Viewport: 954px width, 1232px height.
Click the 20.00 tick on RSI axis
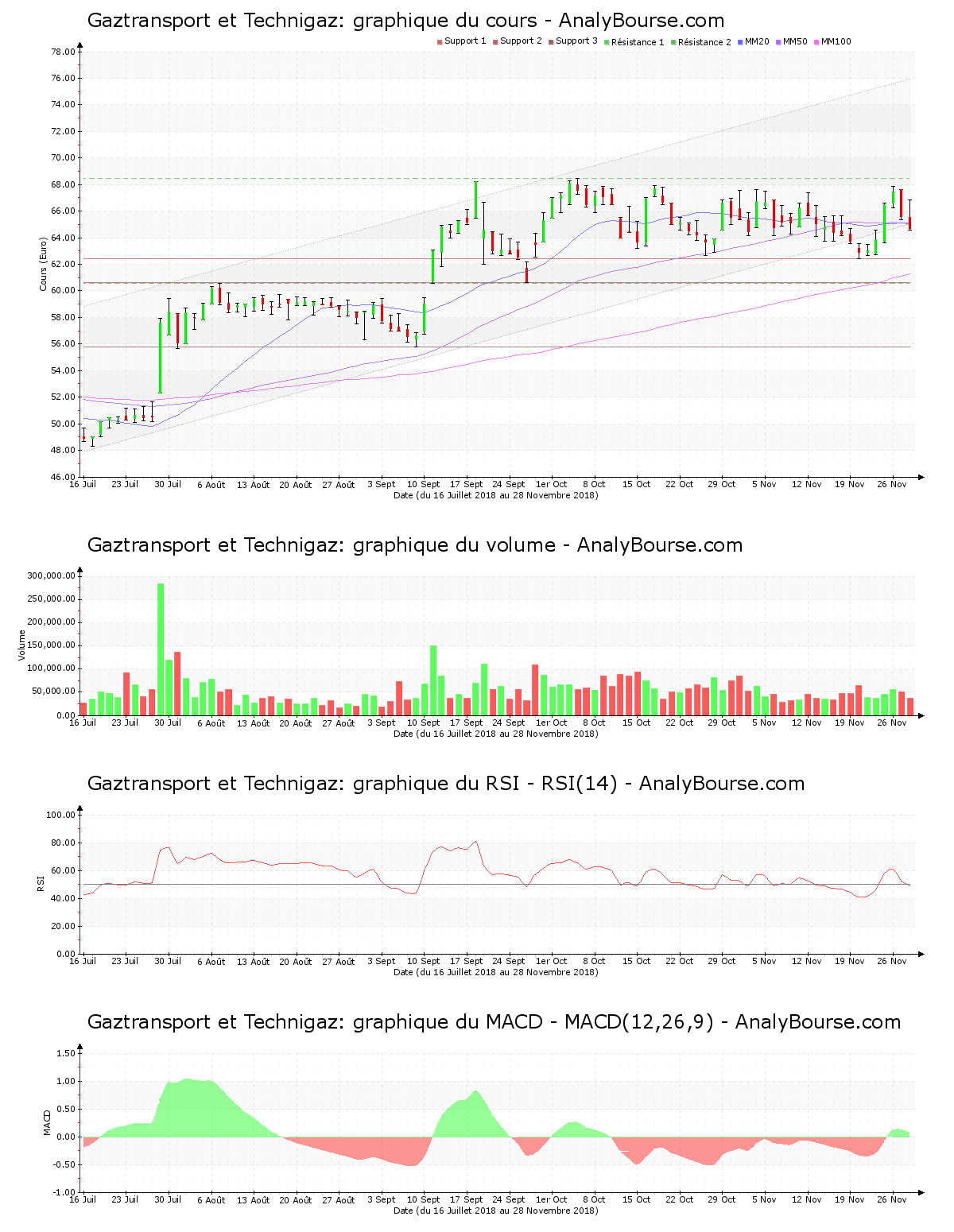click(63, 926)
